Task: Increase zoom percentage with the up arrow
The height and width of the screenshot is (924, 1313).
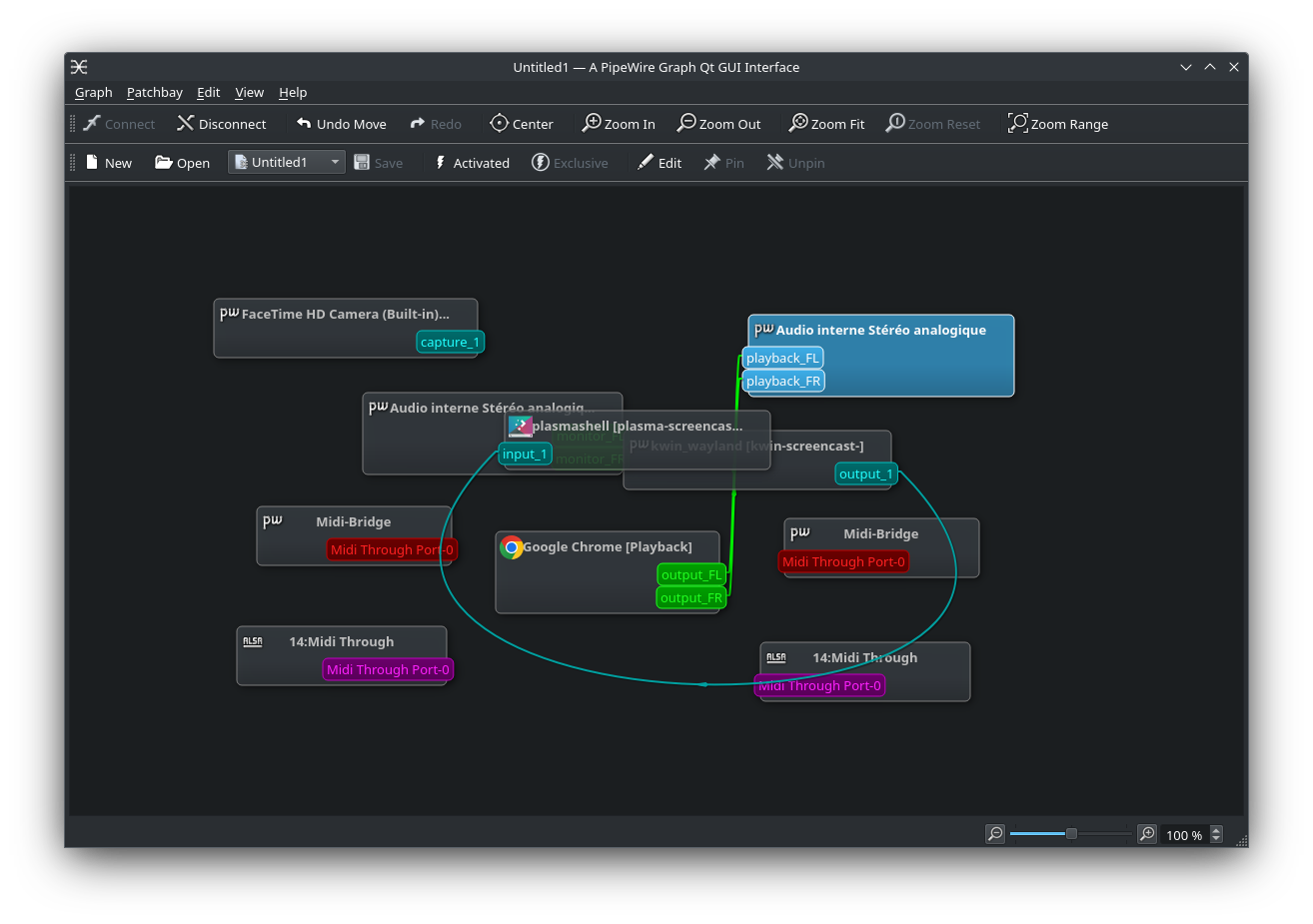Action: 1216,830
